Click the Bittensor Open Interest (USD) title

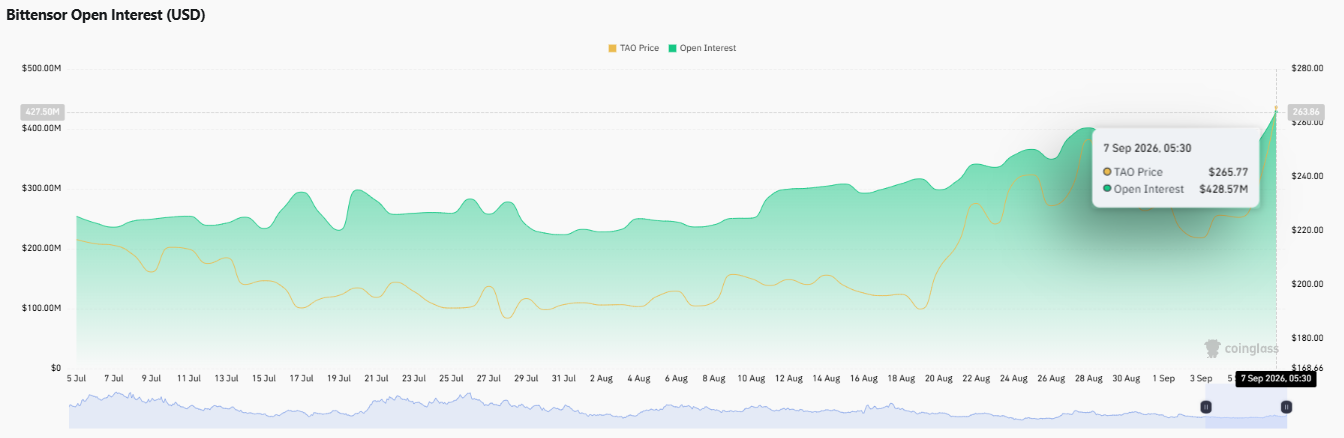pyautogui.click(x=106, y=15)
